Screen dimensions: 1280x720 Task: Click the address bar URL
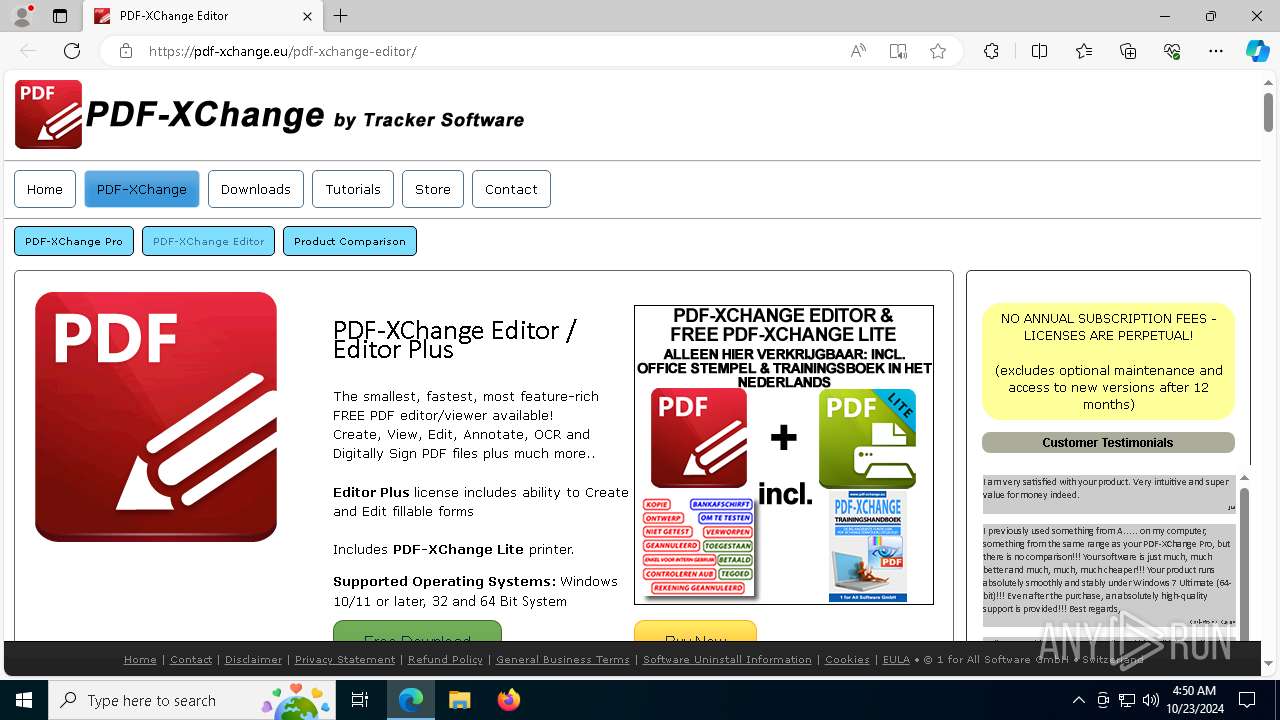[282, 51]
